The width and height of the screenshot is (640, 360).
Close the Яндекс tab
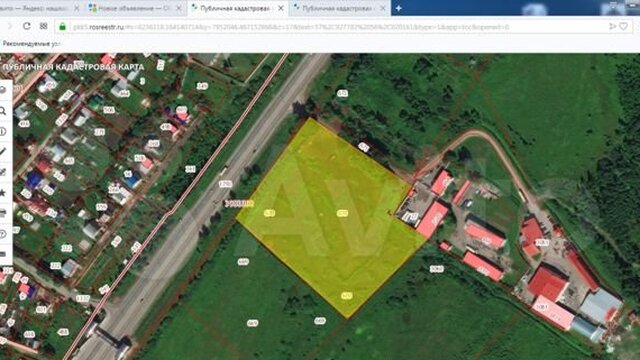(x=76, y=8)
